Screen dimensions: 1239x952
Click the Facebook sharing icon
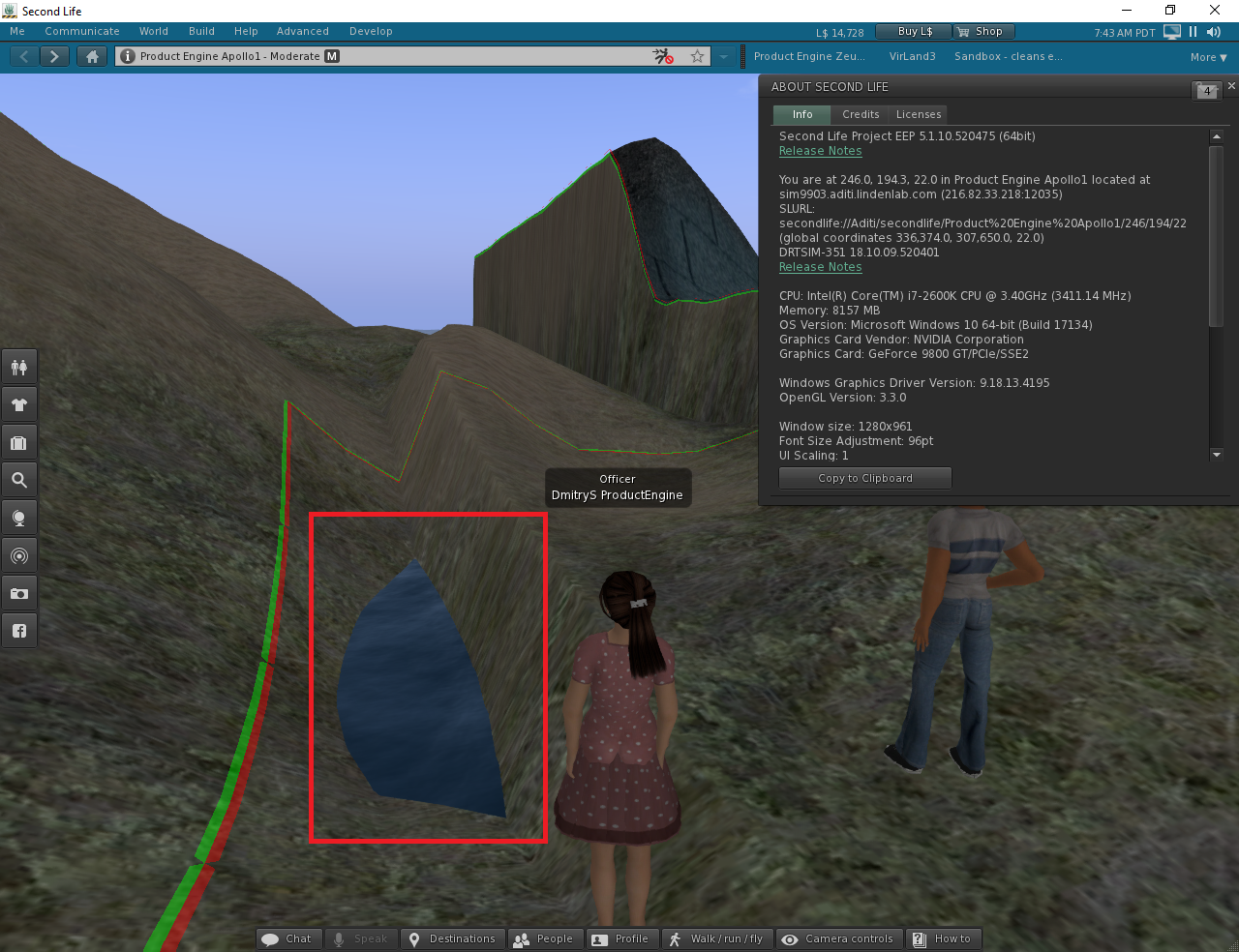click(19, 630)
